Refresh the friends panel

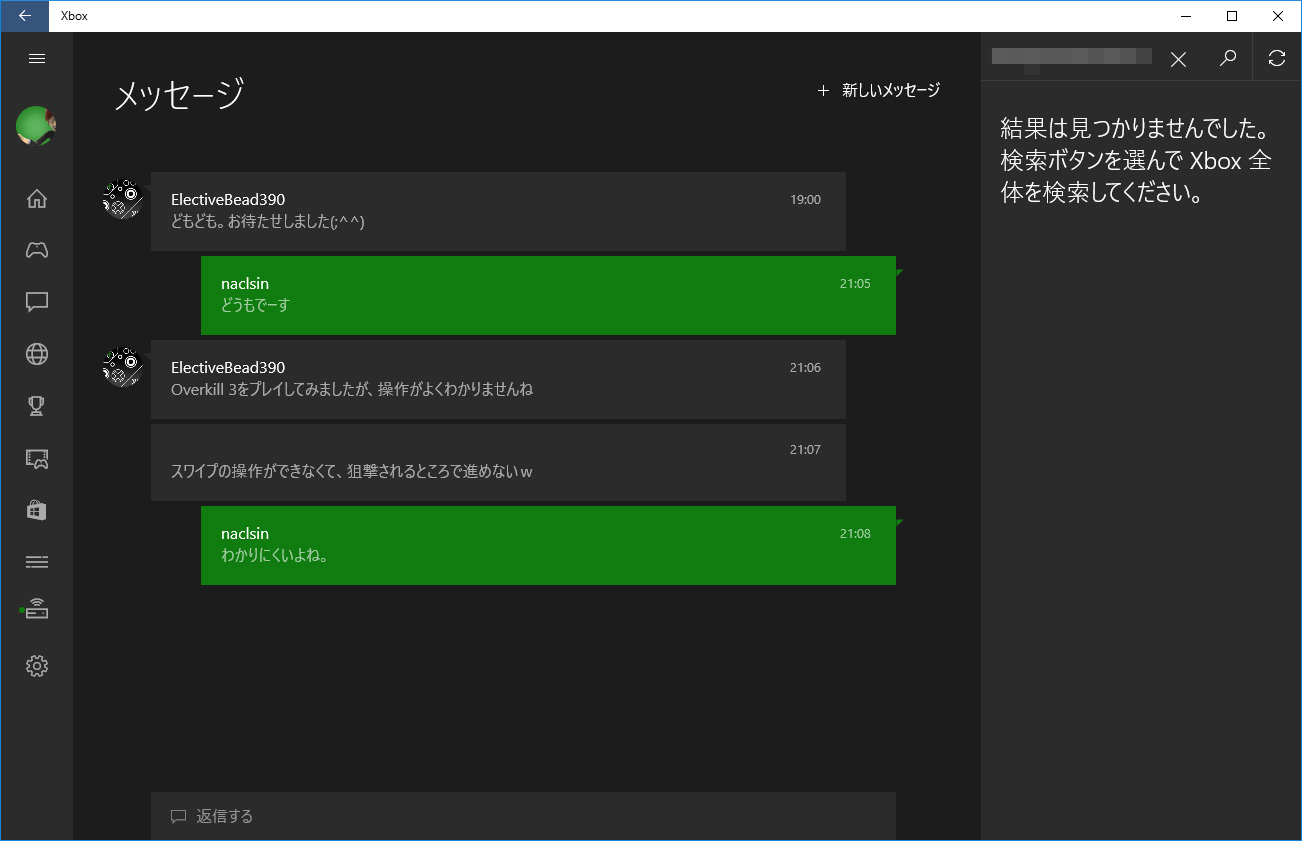(1277, 58)
